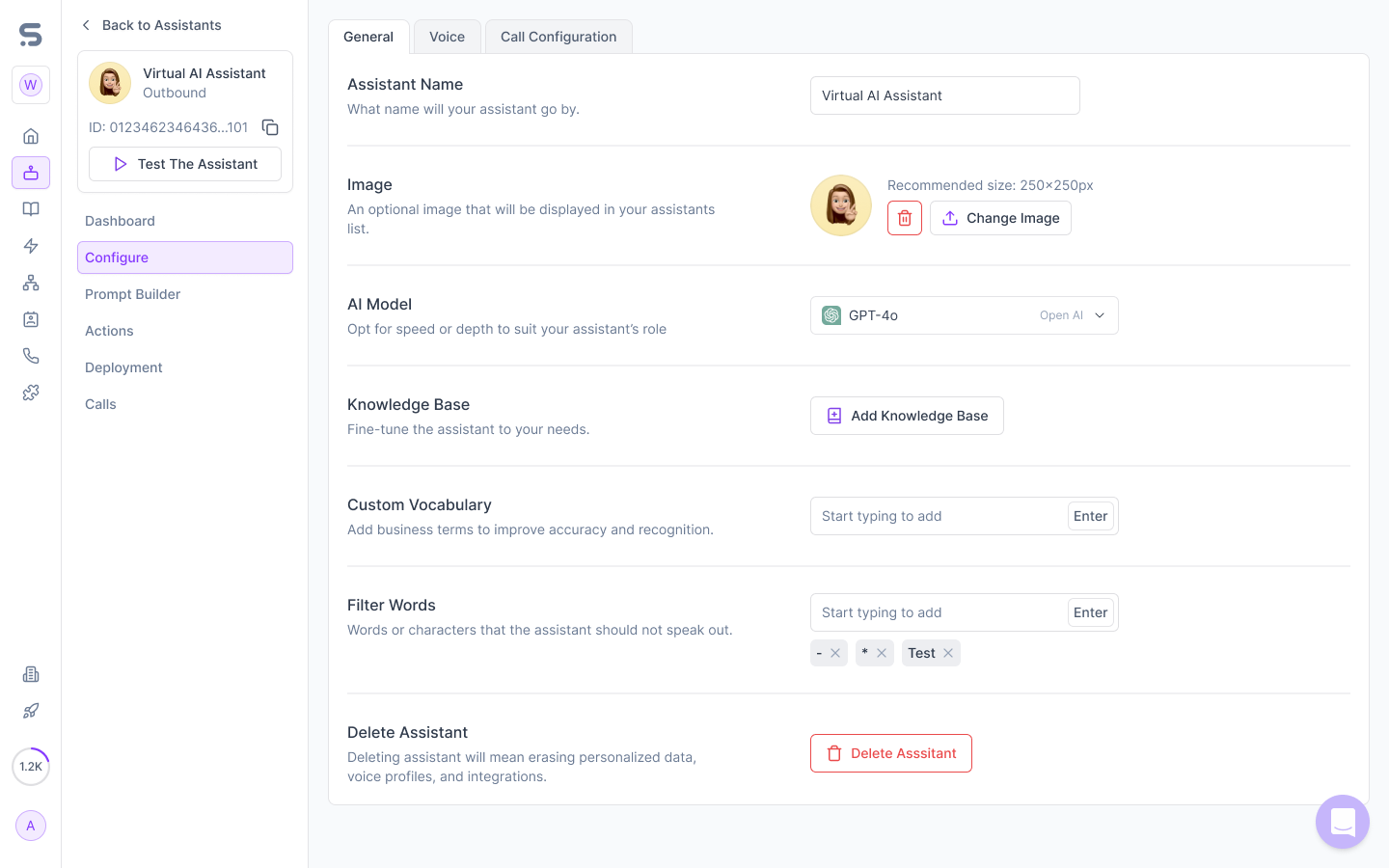Click the rocket icon in lower sidebar
Screen dimensions: 1389x868
[31, 711]
